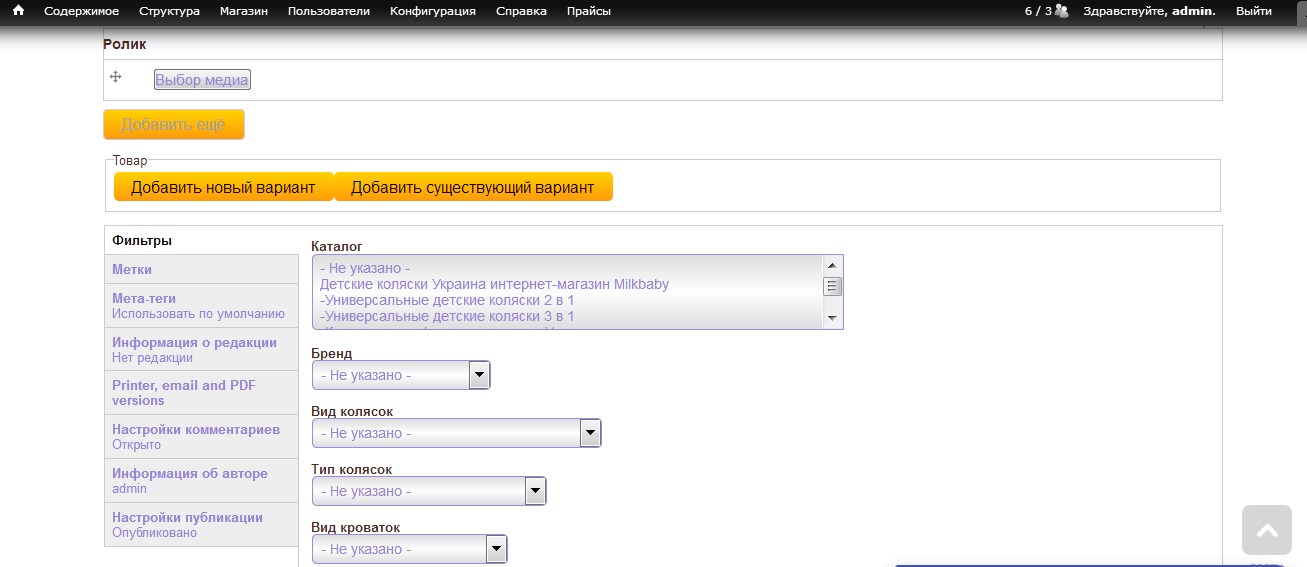Click Каталог list scrollbar up arrow
The height and width of the screenshot is (567, 1307).
(832, 265)
